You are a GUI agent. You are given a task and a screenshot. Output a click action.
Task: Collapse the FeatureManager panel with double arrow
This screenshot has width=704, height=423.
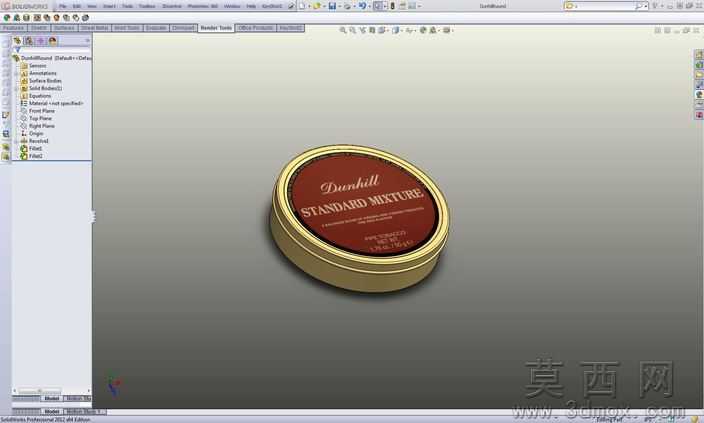coord(87,41)
